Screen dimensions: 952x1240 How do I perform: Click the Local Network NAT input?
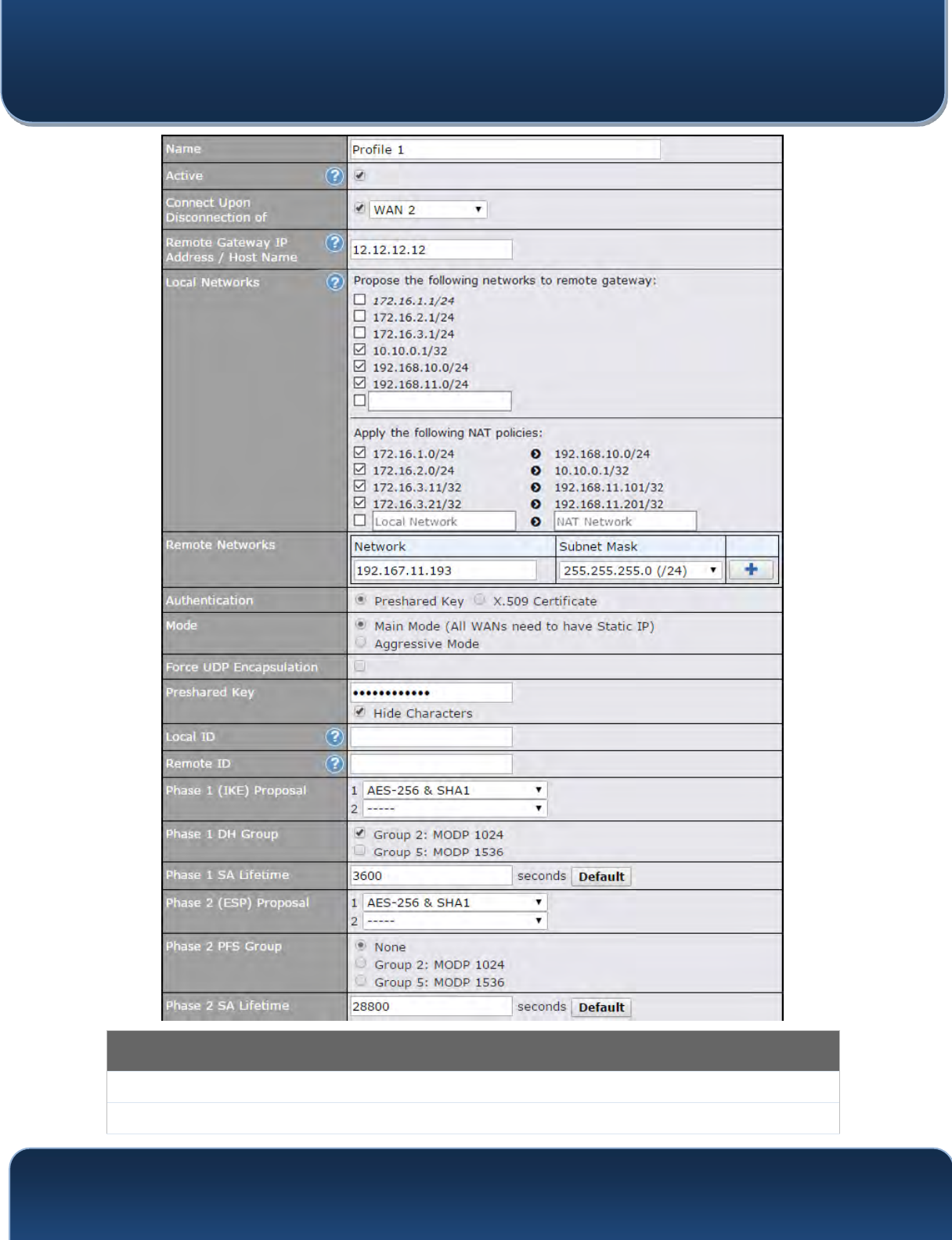444,521
